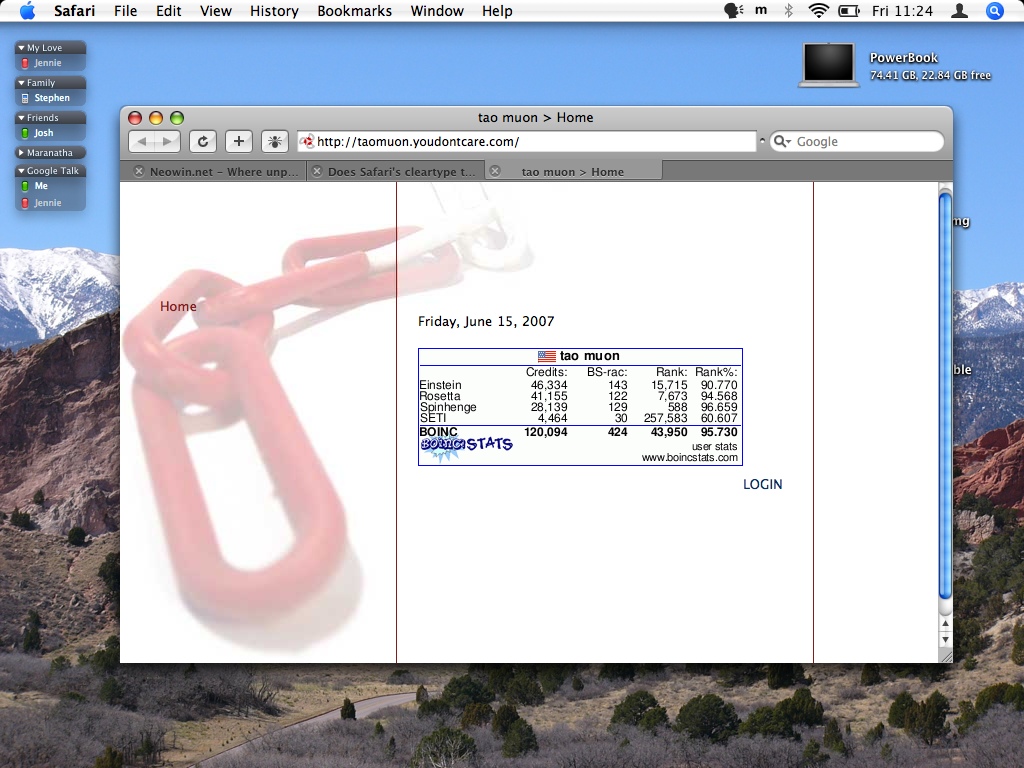Click the bug report spider button
This screenshot has width=1024, height=768.
click(275, 141)
